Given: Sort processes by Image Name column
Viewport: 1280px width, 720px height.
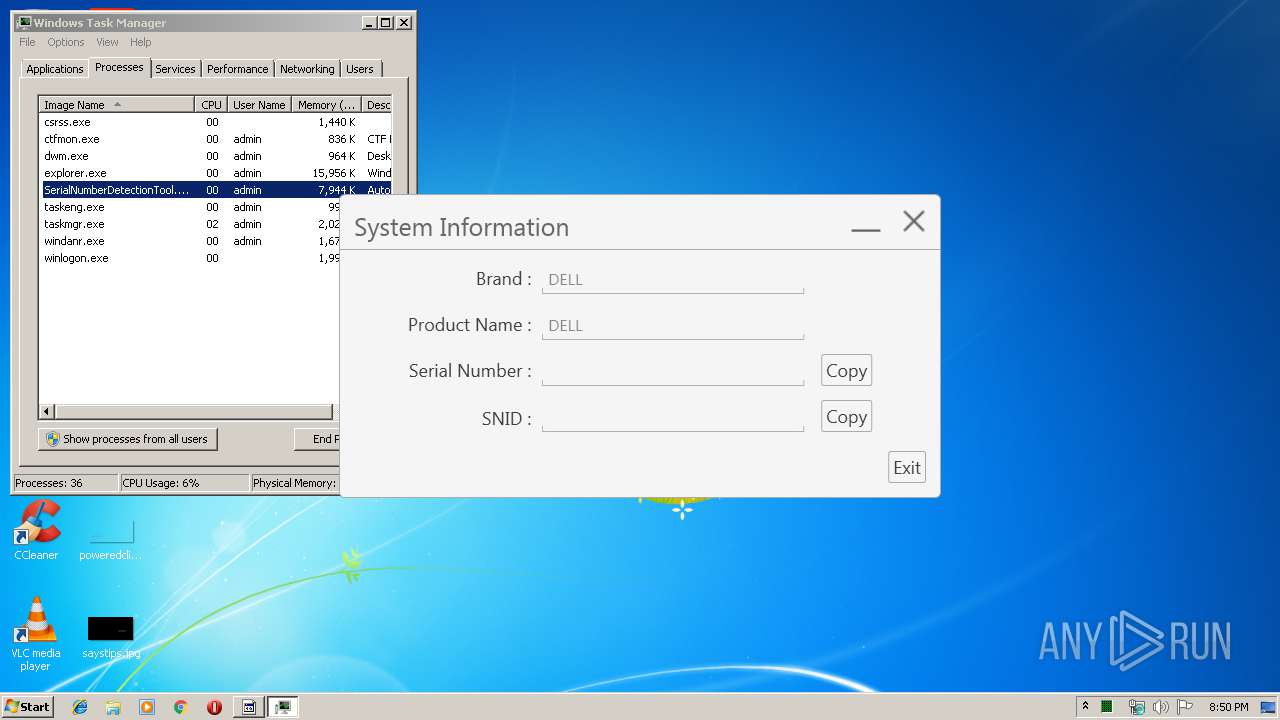Looking at the screenshot, I should (116, 105).
